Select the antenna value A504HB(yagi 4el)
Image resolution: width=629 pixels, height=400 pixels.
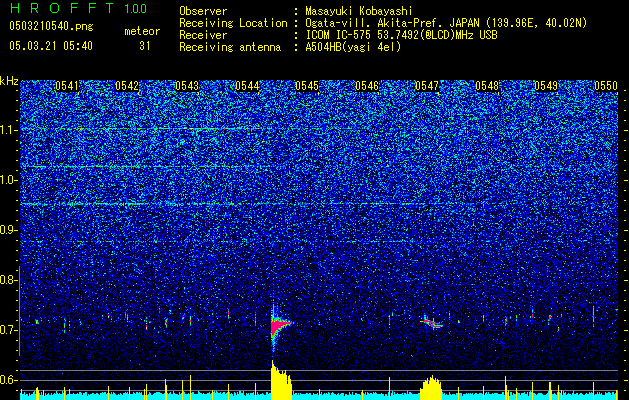tap(353, 47)
